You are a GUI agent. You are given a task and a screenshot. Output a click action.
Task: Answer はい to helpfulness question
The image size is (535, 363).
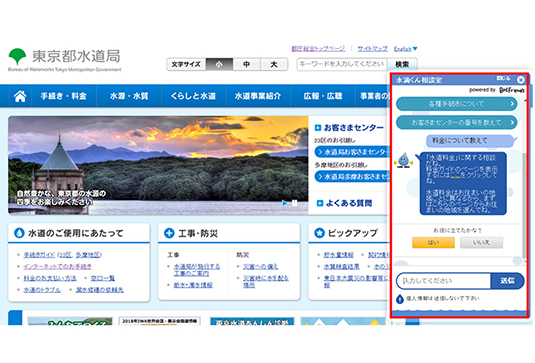coord(433,243)
